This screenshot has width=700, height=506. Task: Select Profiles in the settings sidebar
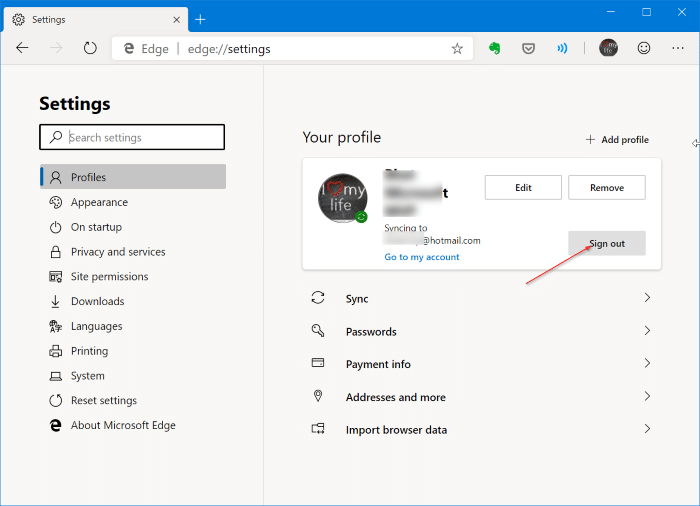click(x=133, y=177)
